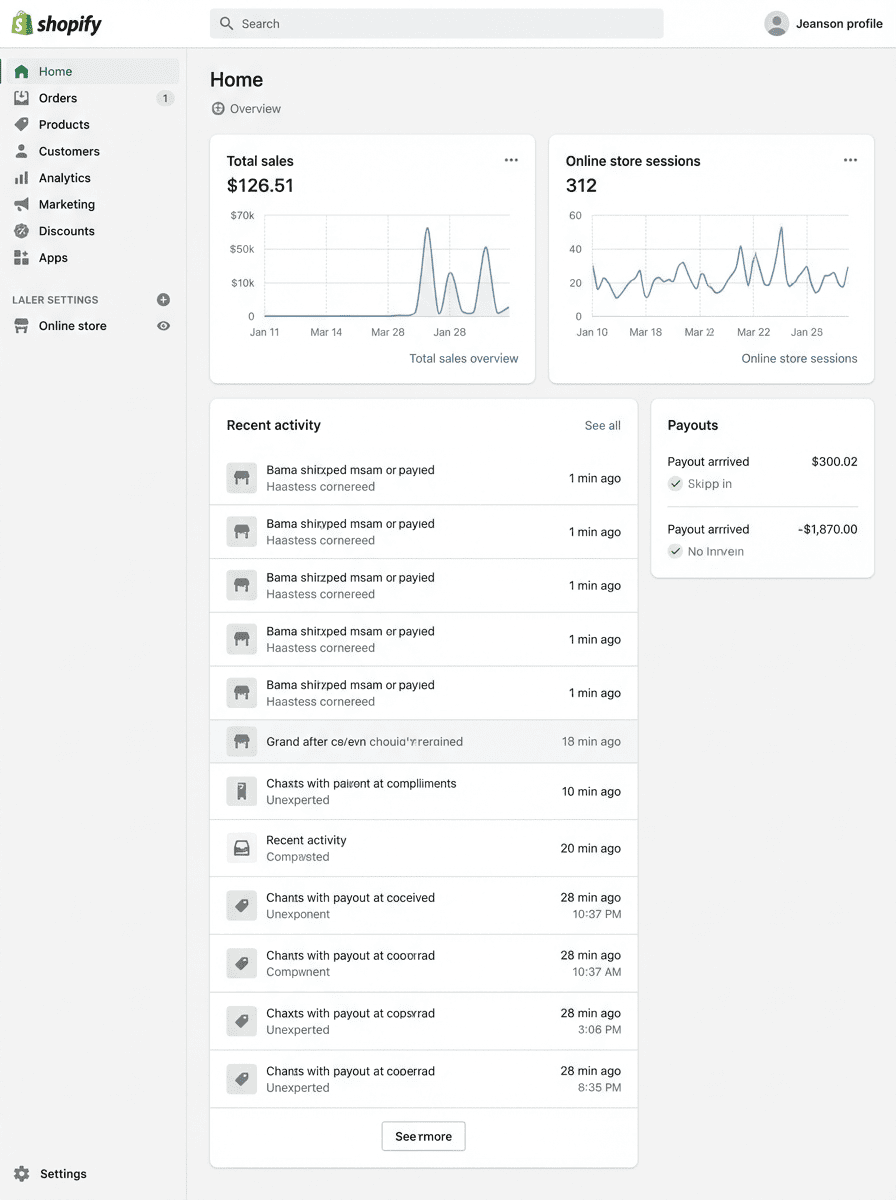Click the Payouts card heading

pyautogui.click(x=693, y=426)
